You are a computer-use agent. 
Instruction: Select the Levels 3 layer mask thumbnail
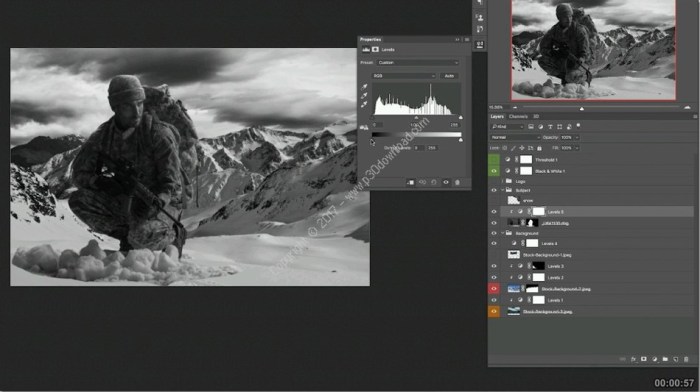(x=539, y=266)
